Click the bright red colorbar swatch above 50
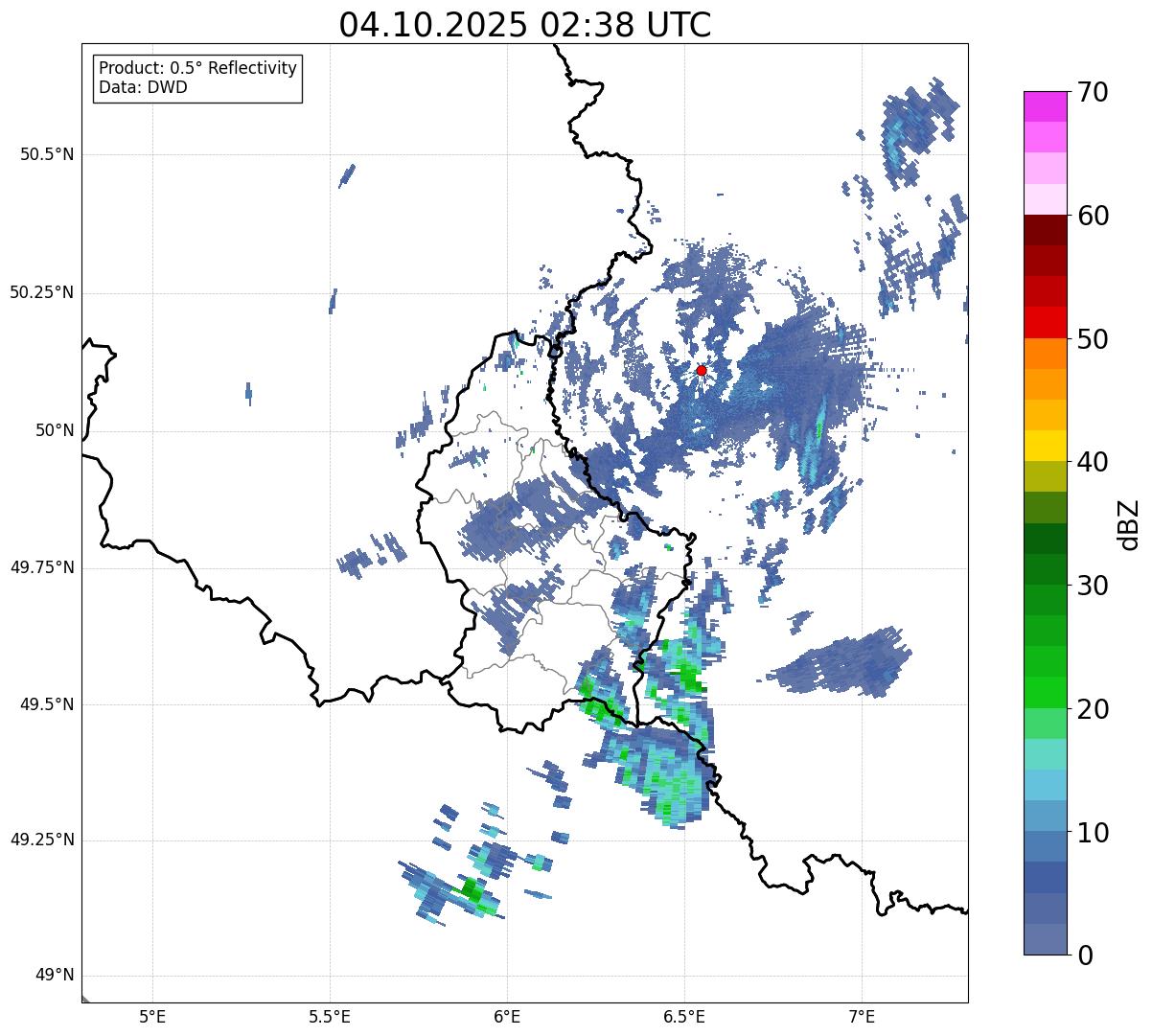Image resolution: width=1152 pixels, height=1036 pixels. click(1046, 323)
